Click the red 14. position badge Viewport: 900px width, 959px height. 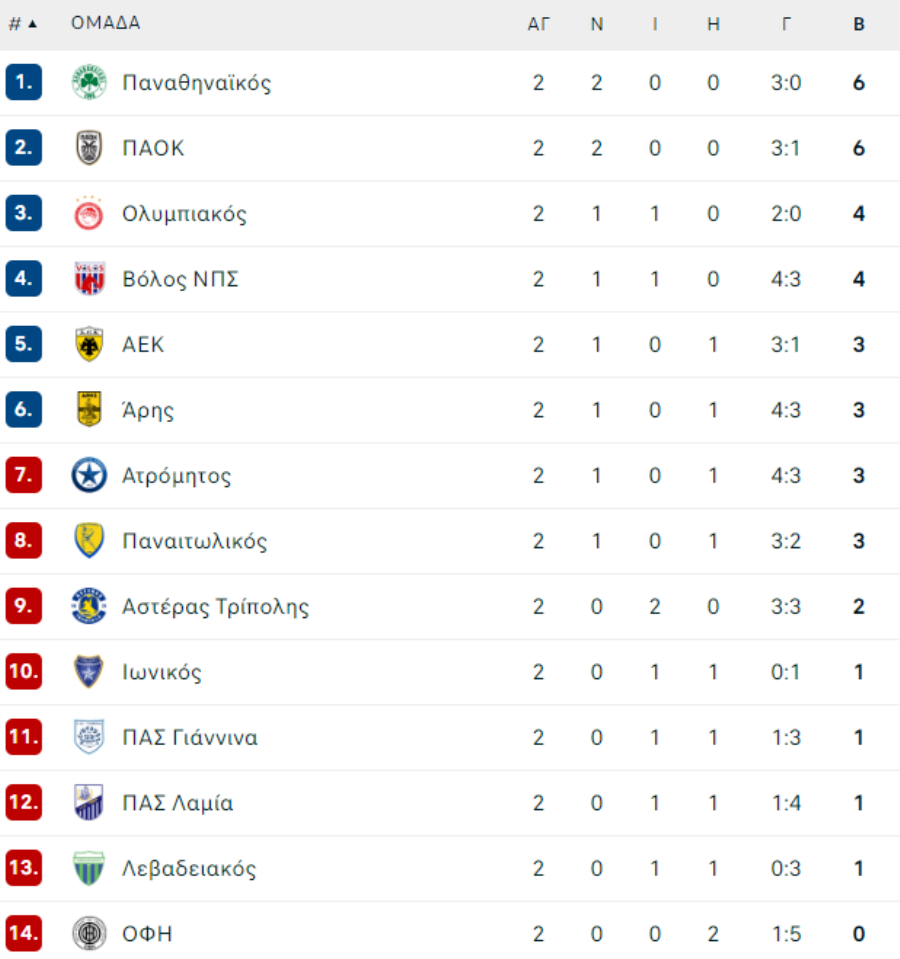coord(24,933)
